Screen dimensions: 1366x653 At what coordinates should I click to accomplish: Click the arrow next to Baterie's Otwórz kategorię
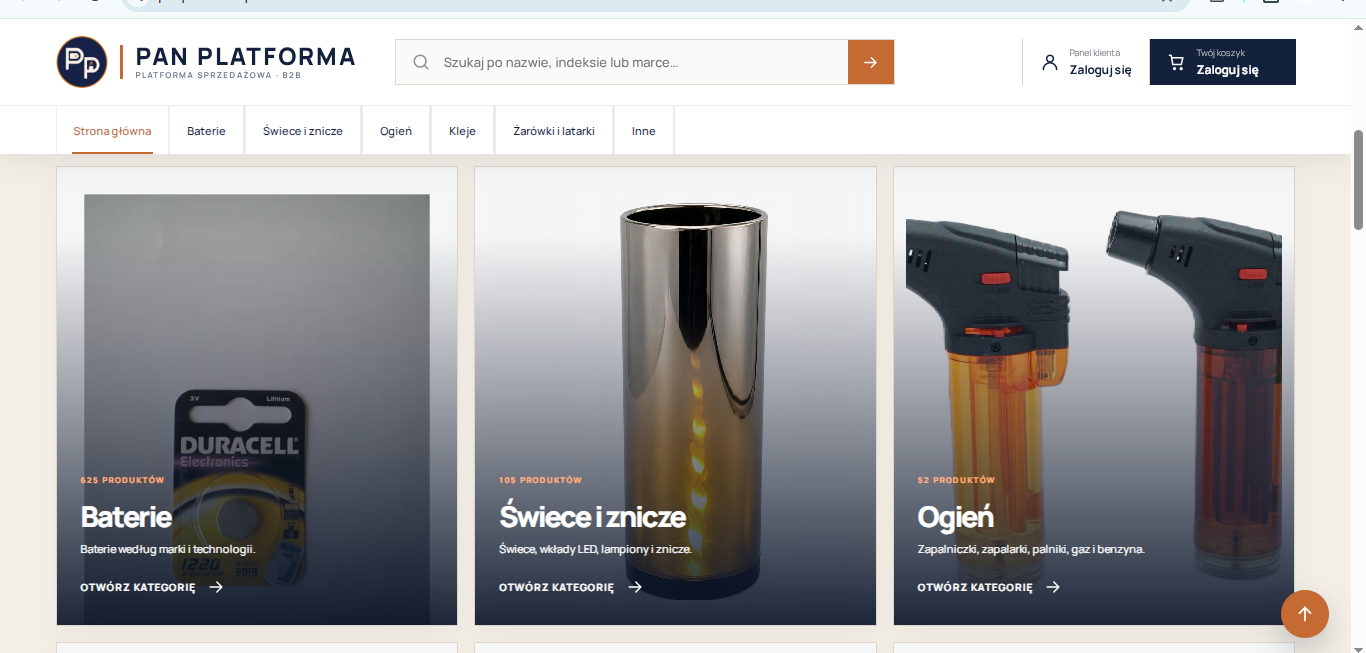click(216, 587)
